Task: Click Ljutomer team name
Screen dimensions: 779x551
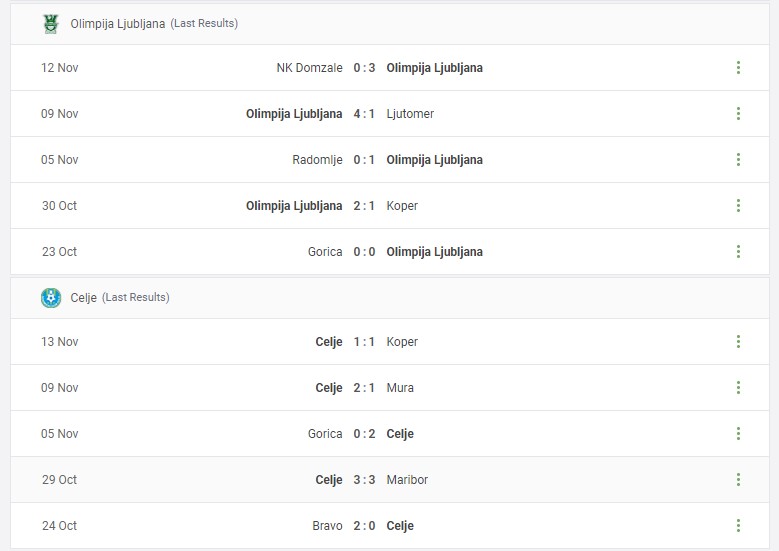Action: (410, 114)
